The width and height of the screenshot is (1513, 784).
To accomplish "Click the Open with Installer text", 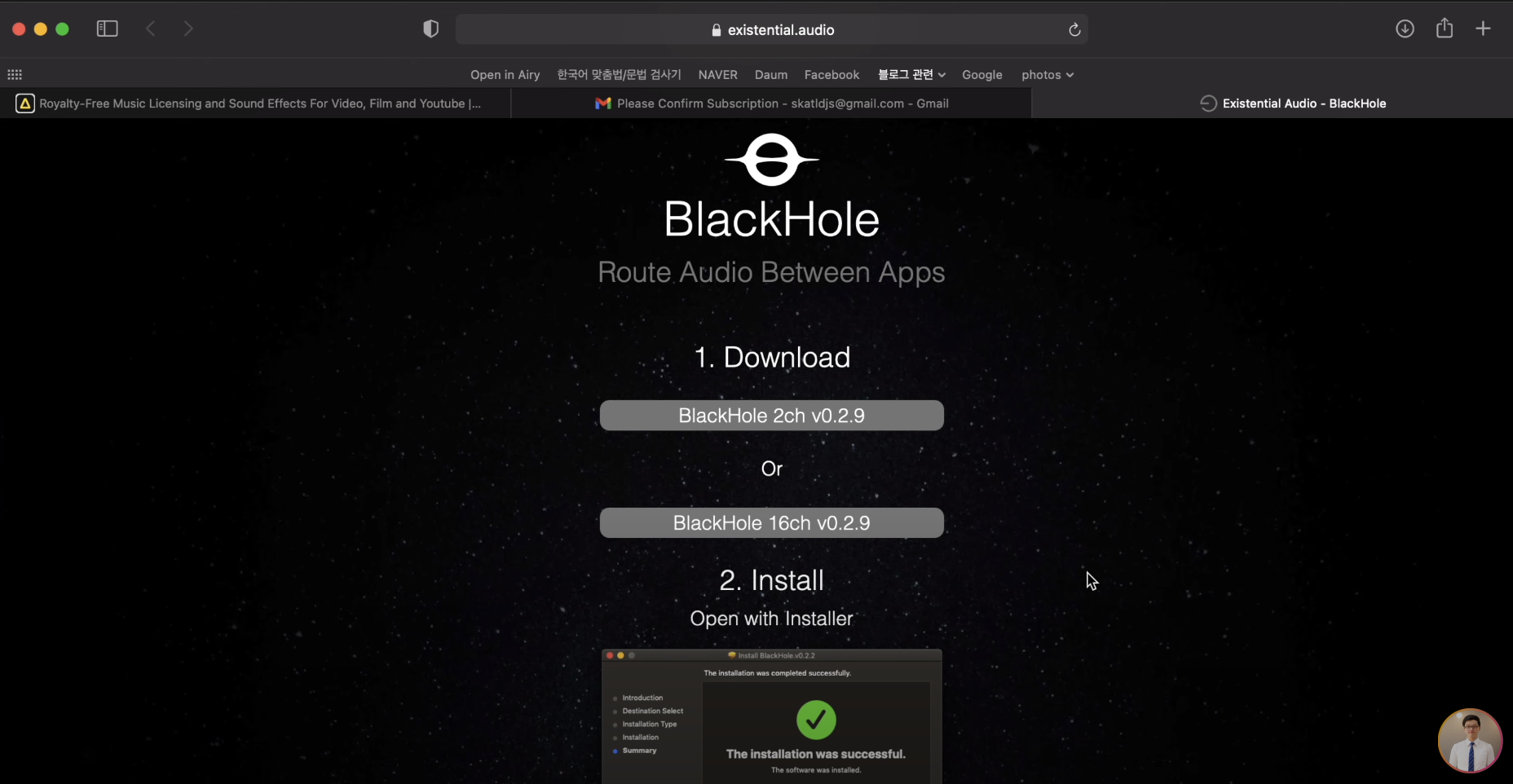I will [x=771, y=619].
